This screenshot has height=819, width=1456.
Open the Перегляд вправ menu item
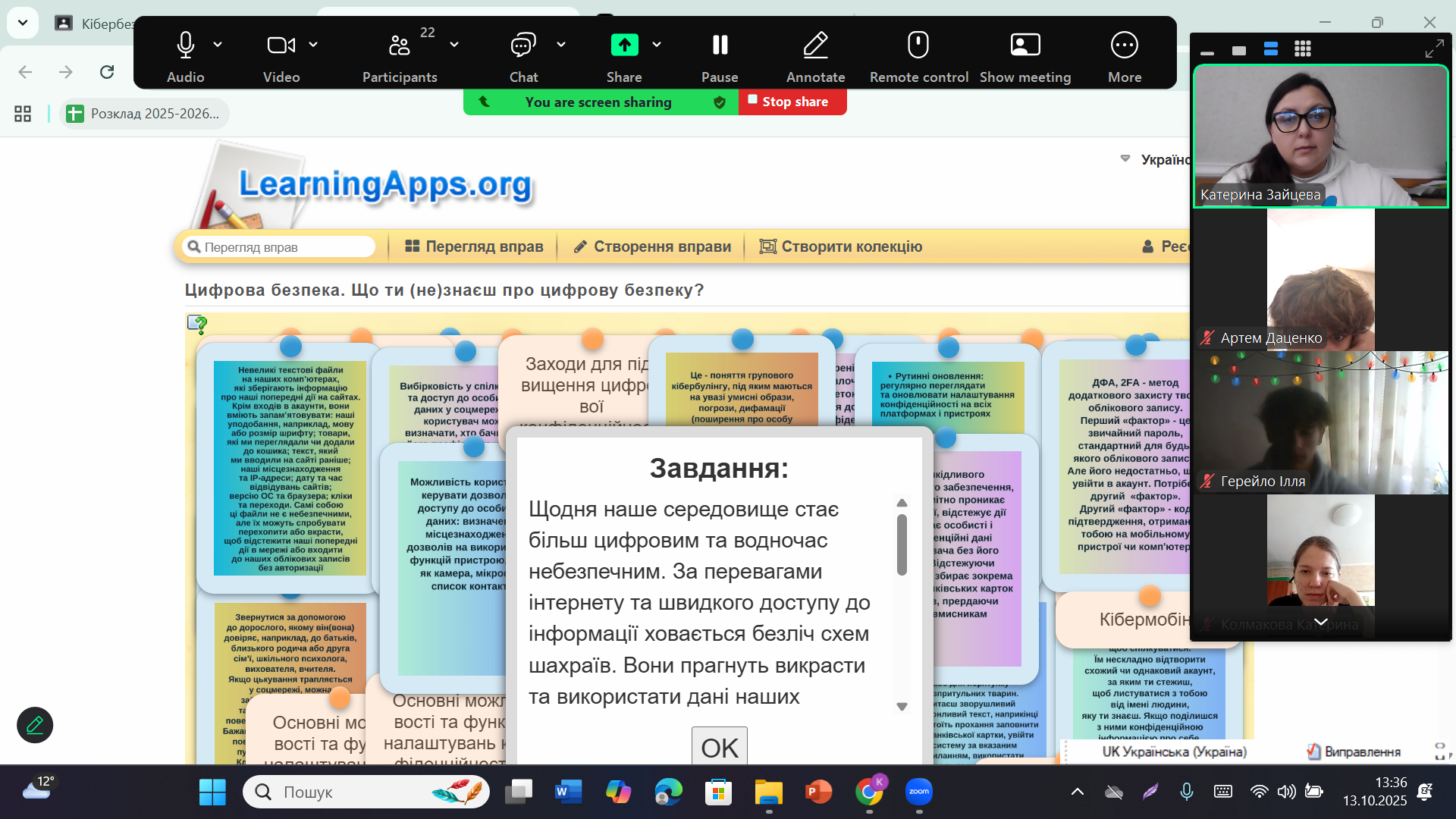(x=474, y=246)
